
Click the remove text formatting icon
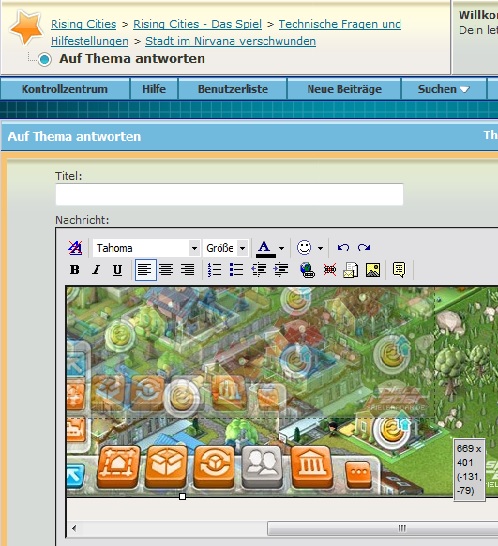pyautogui.click(x=75, y=248)
